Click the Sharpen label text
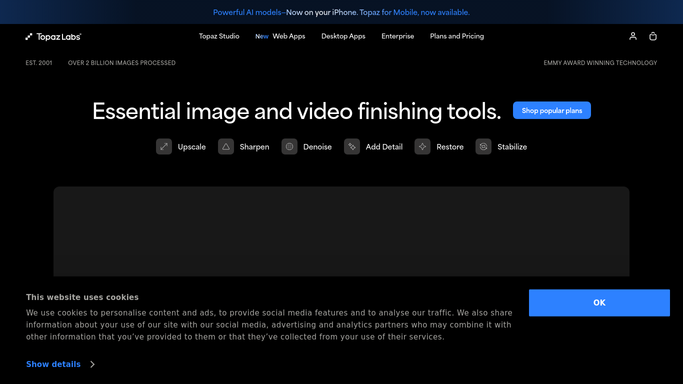The height and width of the screenshot is (384, 683). click(254, 147)
